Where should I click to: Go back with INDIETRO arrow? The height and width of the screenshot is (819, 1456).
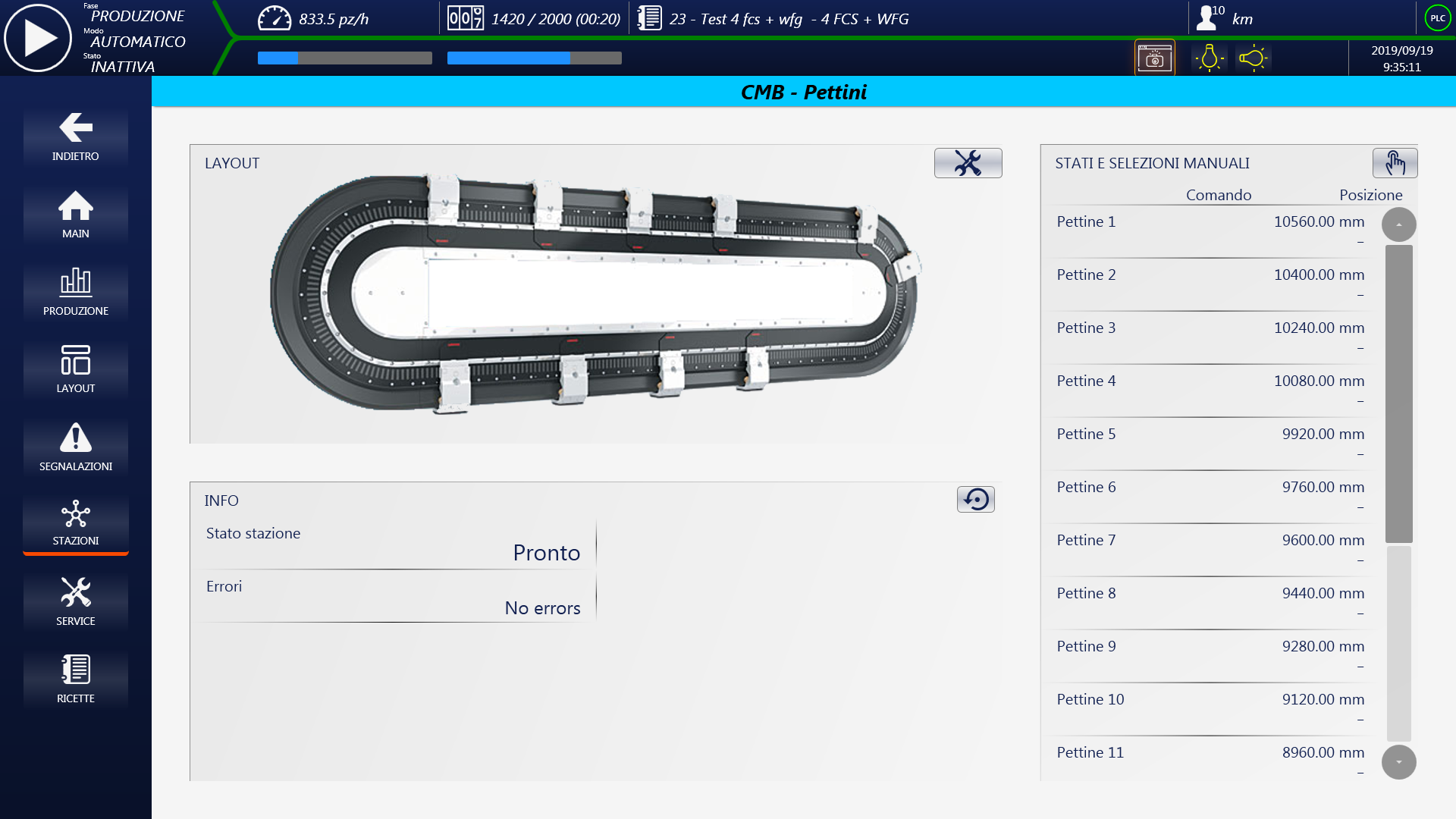76,137
